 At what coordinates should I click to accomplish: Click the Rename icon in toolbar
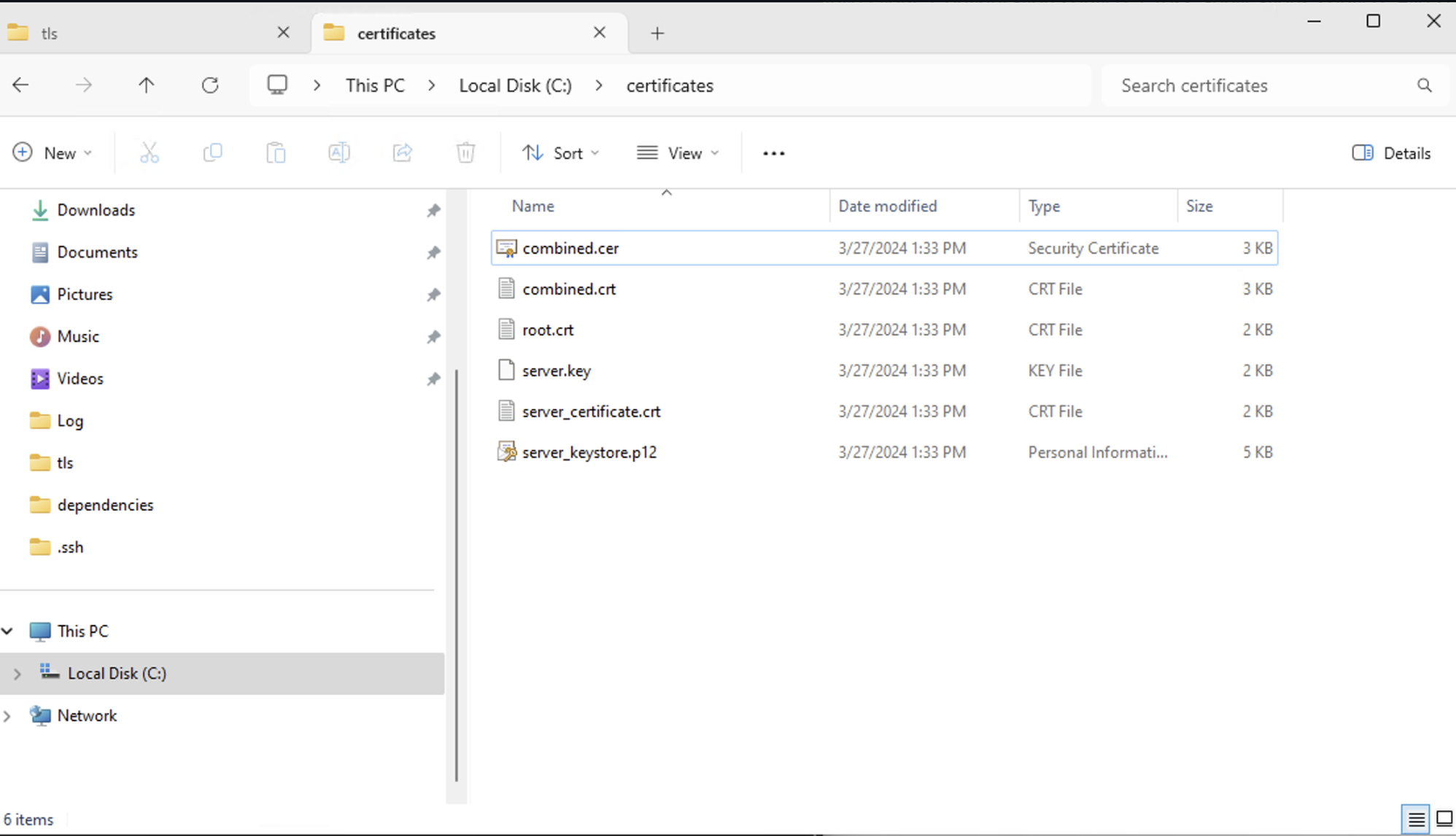[339, 152]
